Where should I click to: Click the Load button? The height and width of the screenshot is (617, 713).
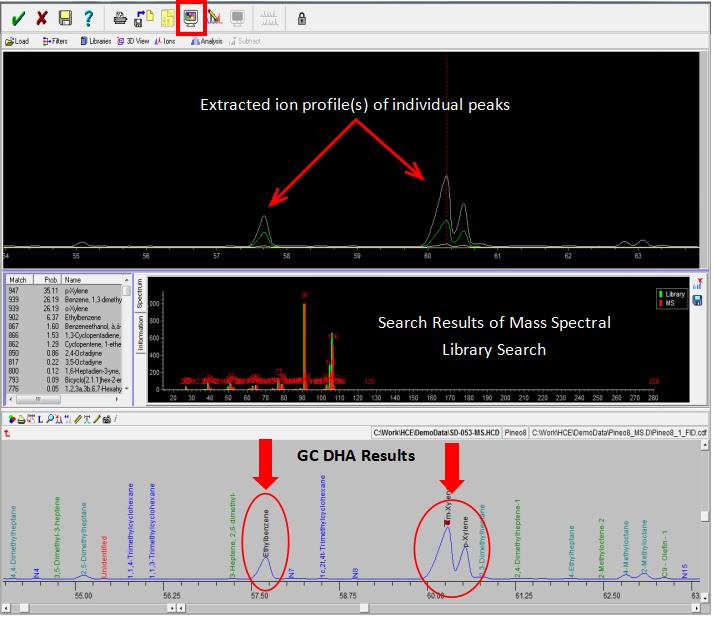click(x=17, y=41)
